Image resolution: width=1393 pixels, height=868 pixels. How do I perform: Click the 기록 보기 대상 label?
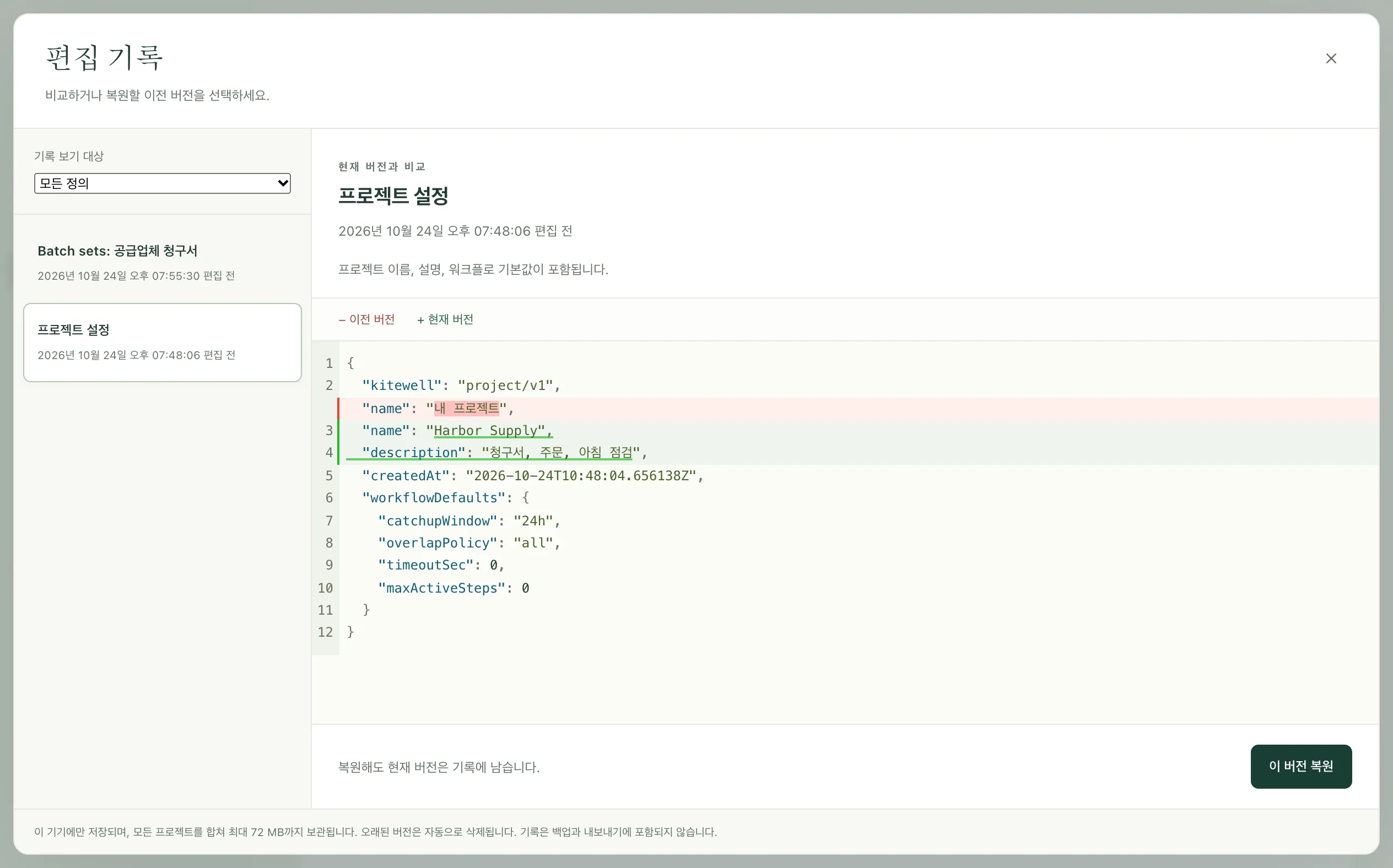coord(69,156)
